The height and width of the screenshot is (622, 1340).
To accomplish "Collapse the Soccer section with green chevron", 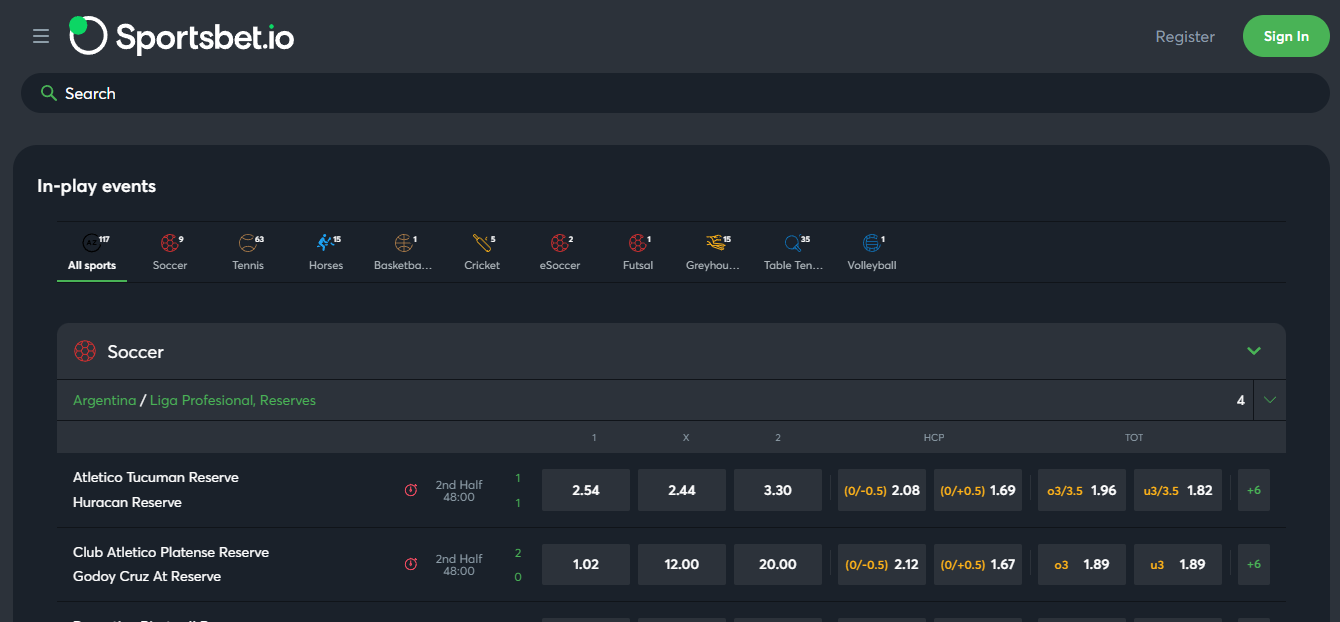I will (1254, 351).
